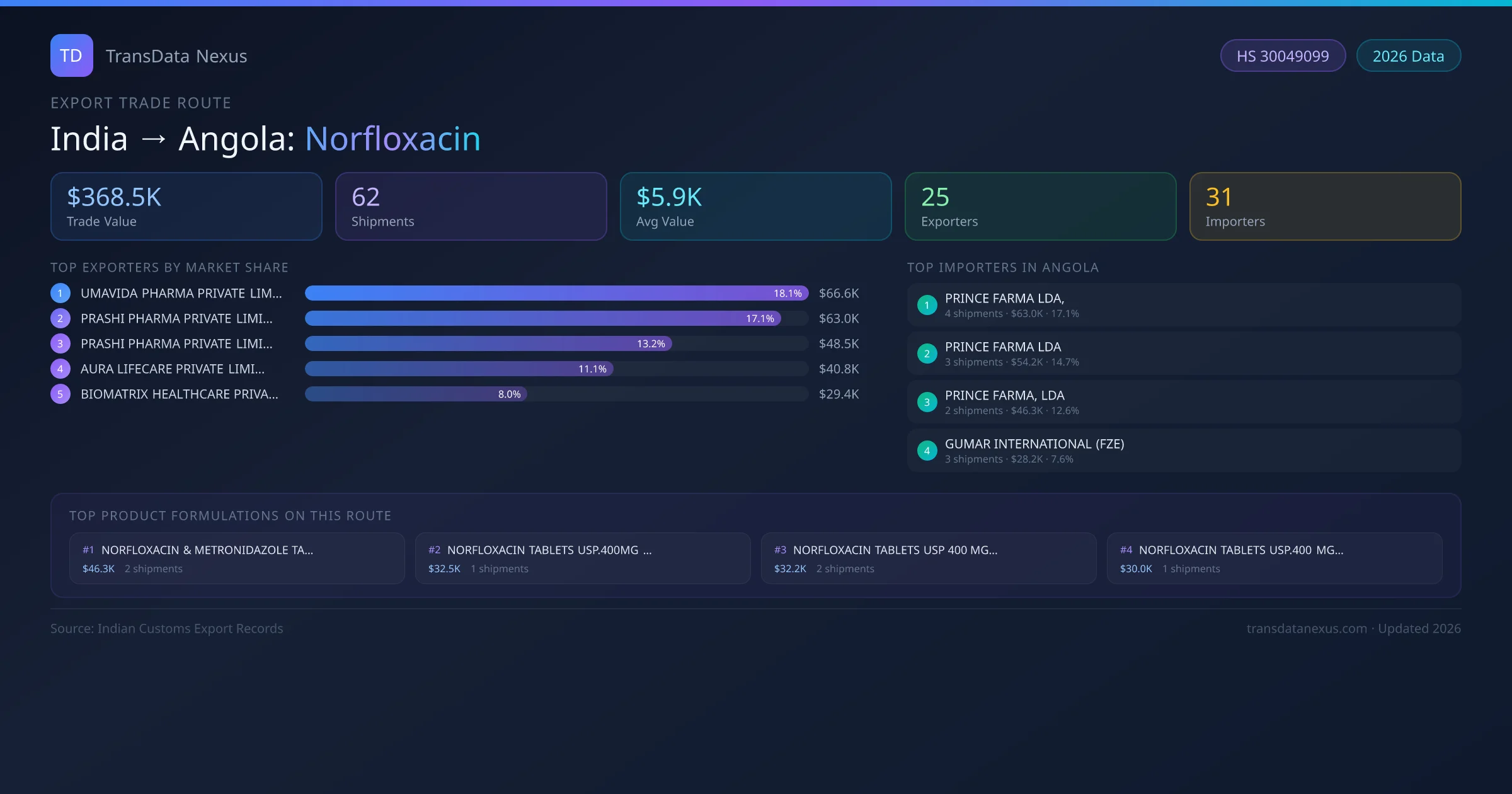Select #1 Norfloxacin & Metronidazole formulation card

(237, 558)
